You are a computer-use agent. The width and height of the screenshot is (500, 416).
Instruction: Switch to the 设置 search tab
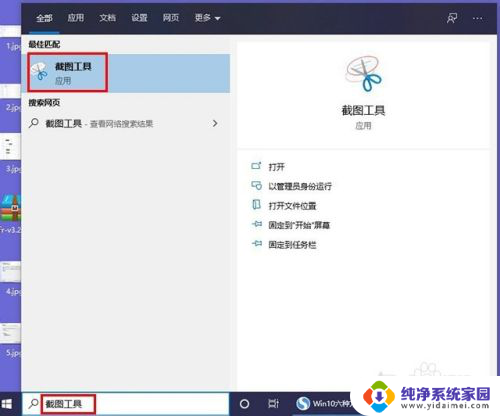pos(139,18)
